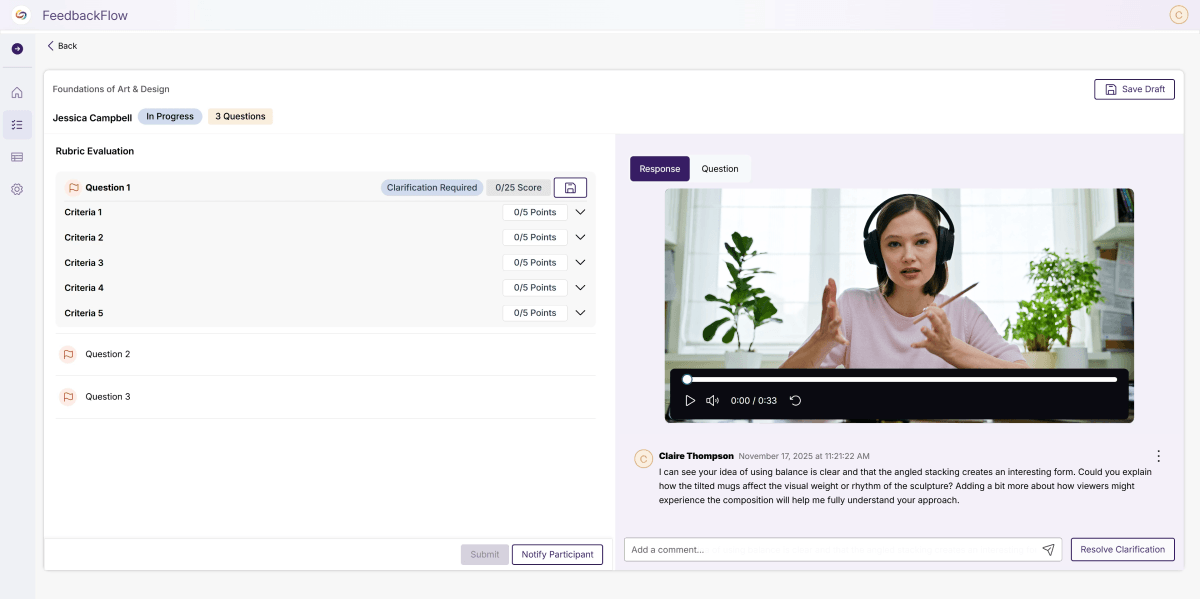Replay the video with the restart icon
The height and width of the screenshot is (600, 1200).
[x=795, y=400]
